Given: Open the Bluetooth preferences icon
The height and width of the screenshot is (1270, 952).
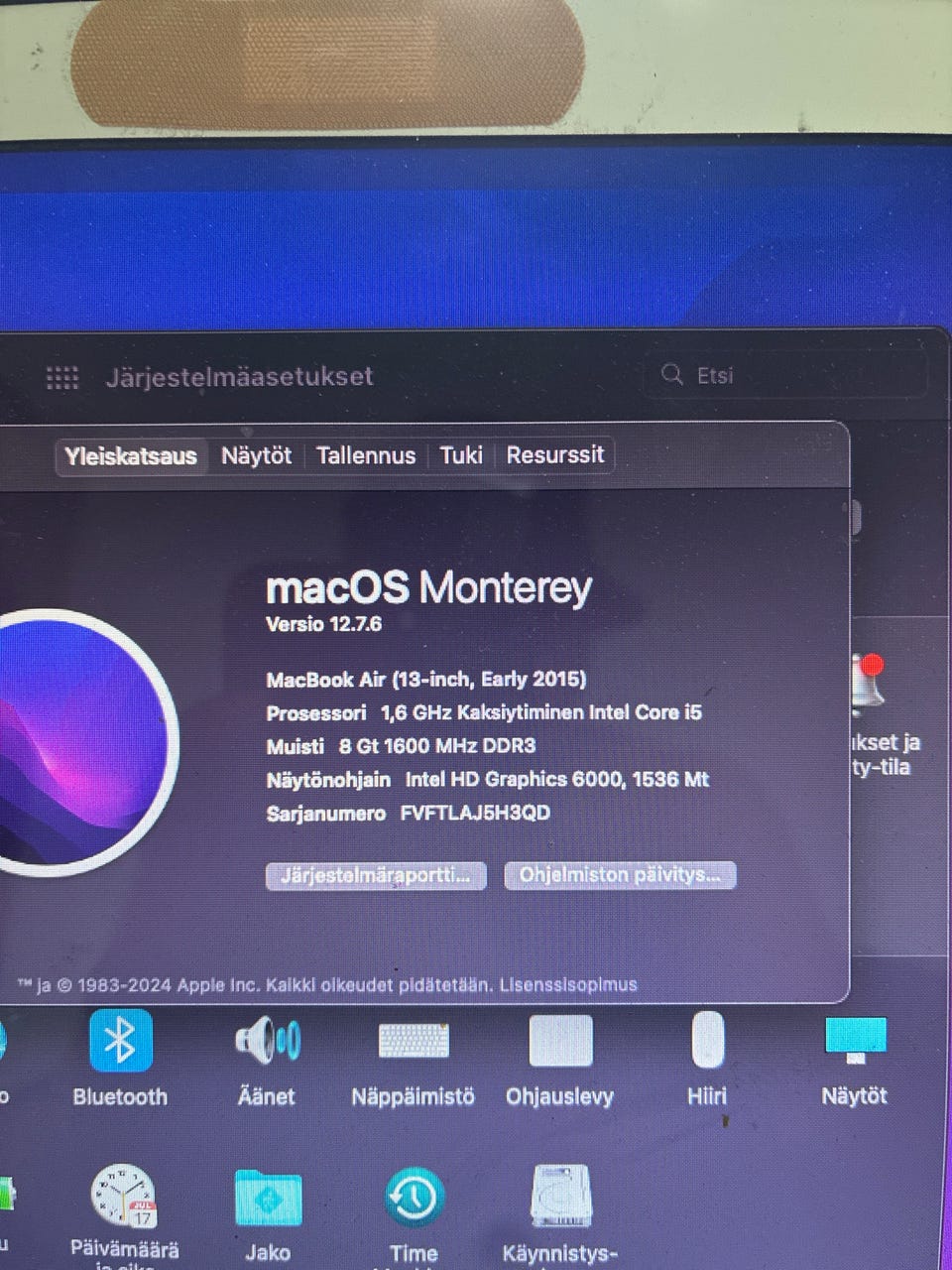Looking at the screenshot, I should point(120,1042).
